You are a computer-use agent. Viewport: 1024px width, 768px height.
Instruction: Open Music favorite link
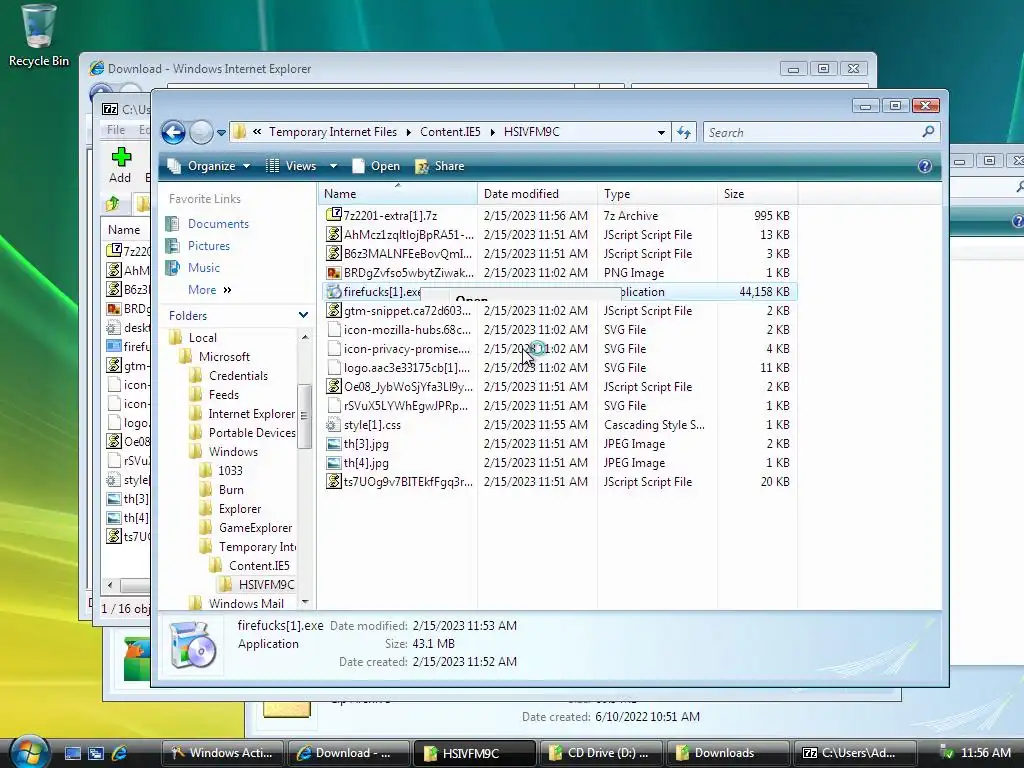204,268
